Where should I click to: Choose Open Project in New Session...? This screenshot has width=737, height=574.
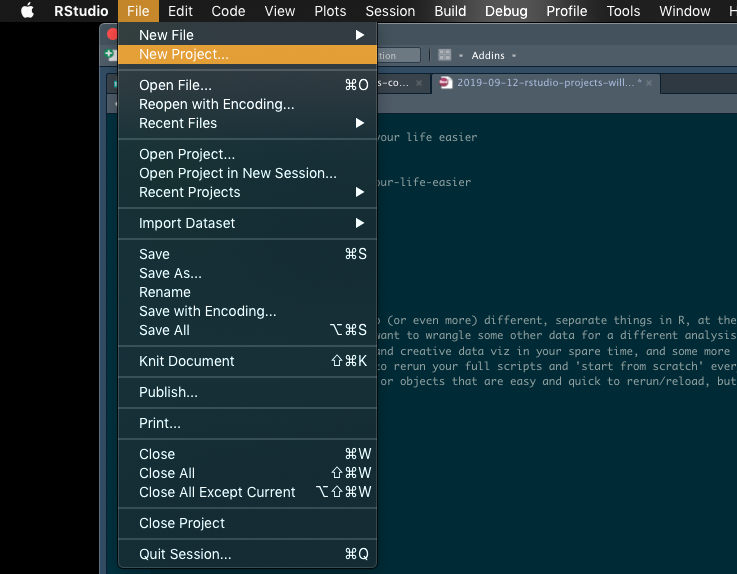[247, 173]
